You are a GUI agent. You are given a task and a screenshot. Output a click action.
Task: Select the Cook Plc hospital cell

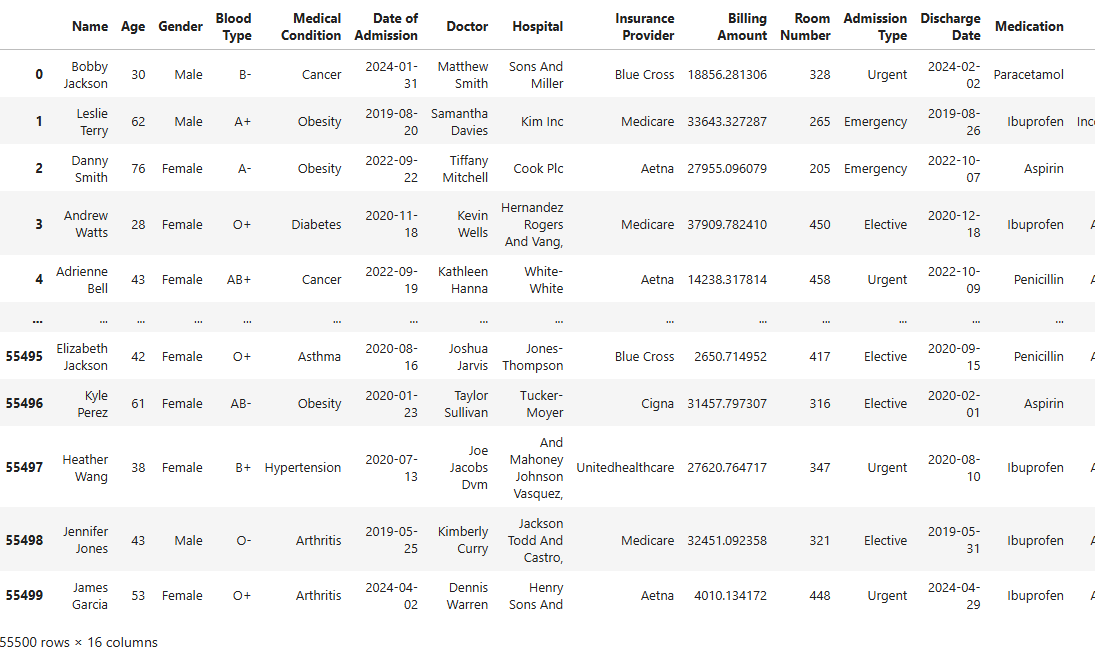(538, 169)
